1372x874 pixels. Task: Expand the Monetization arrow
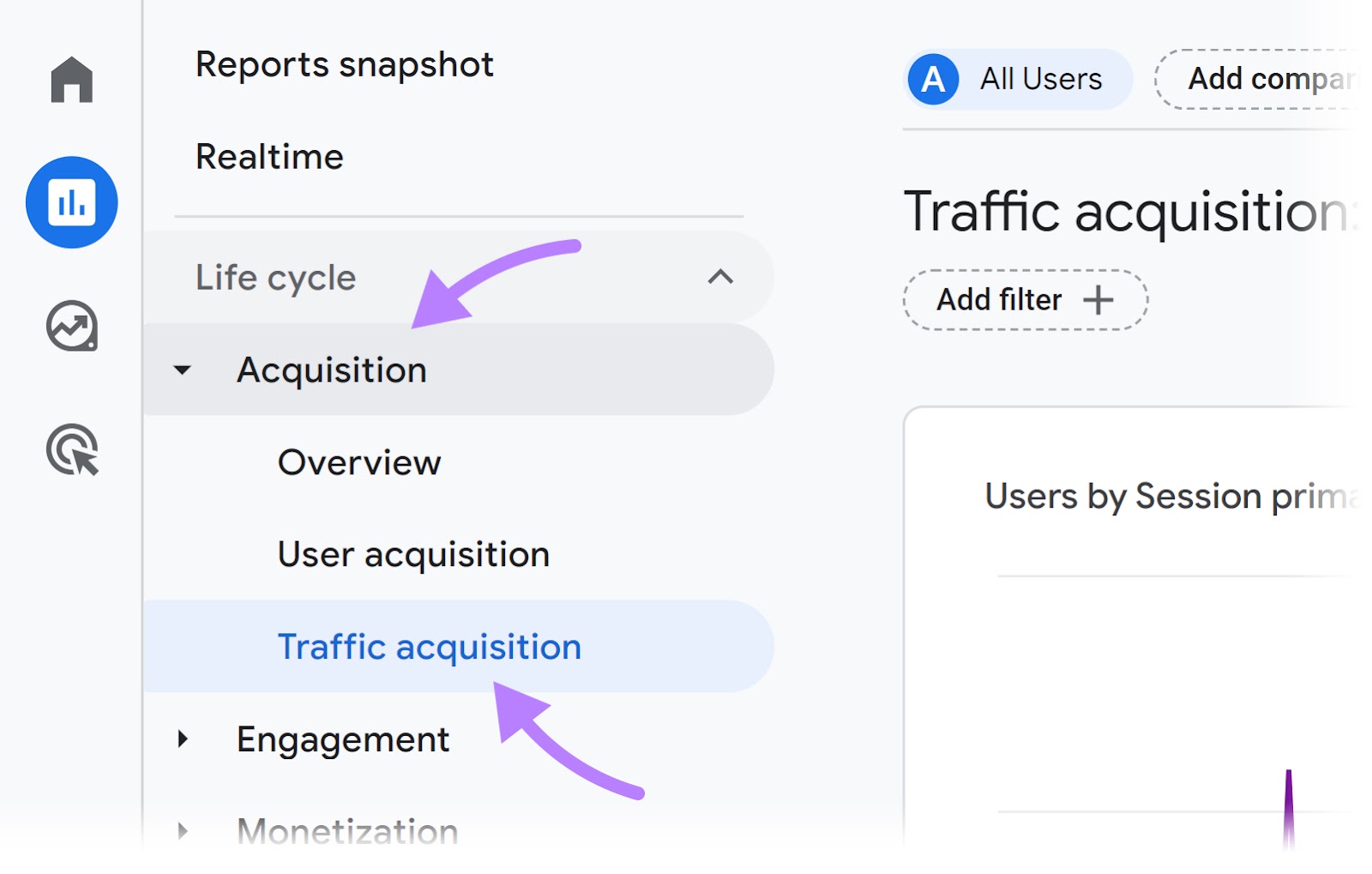point(182,830)
